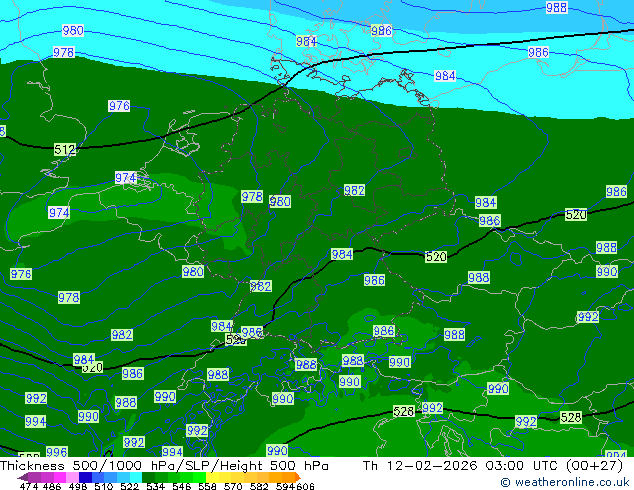Click the black 512 height contour label
Viewport: 634px width, 490px height.
(x=65, y=150)
